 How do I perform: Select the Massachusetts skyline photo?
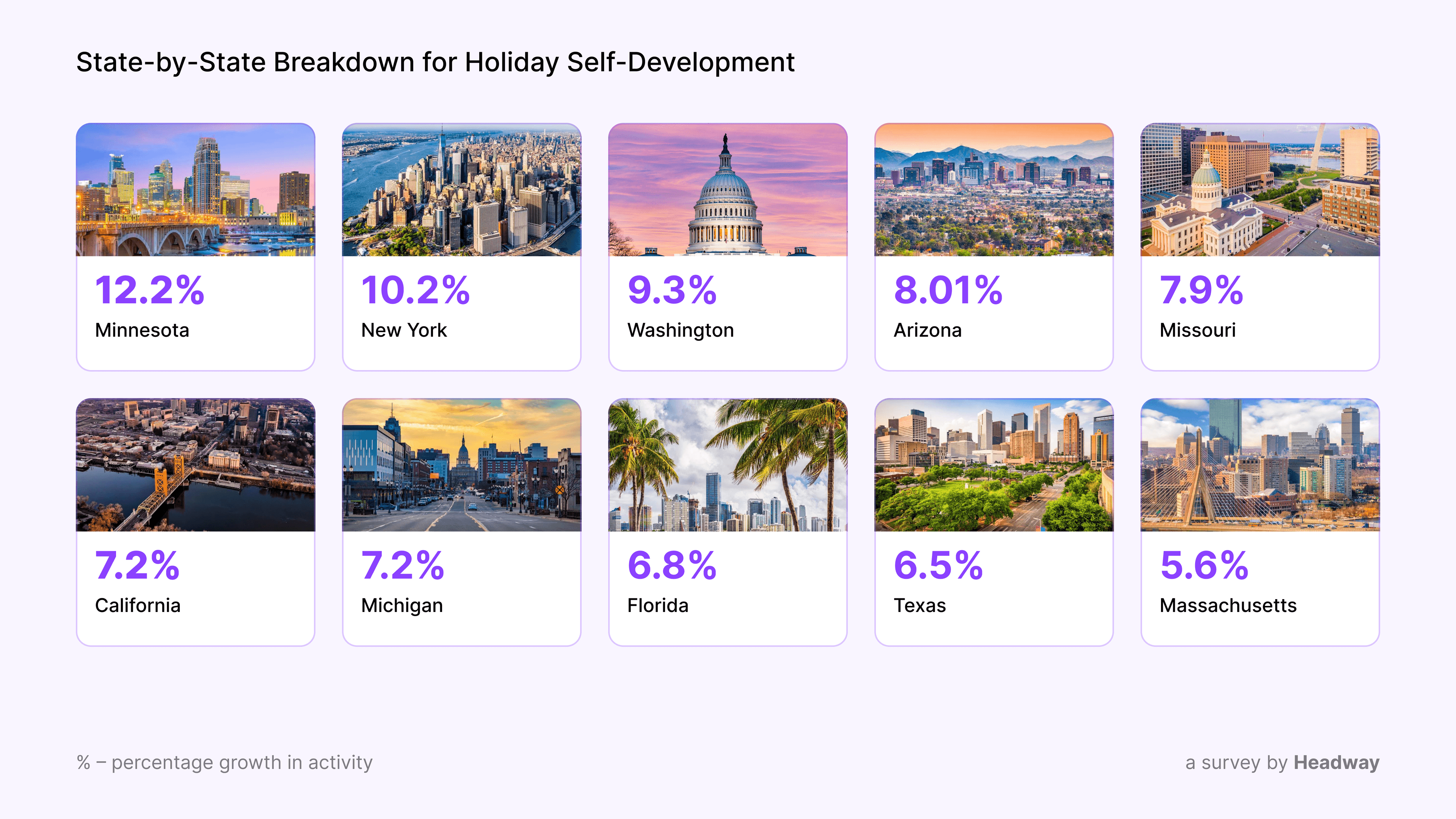tap(1260, 464)
